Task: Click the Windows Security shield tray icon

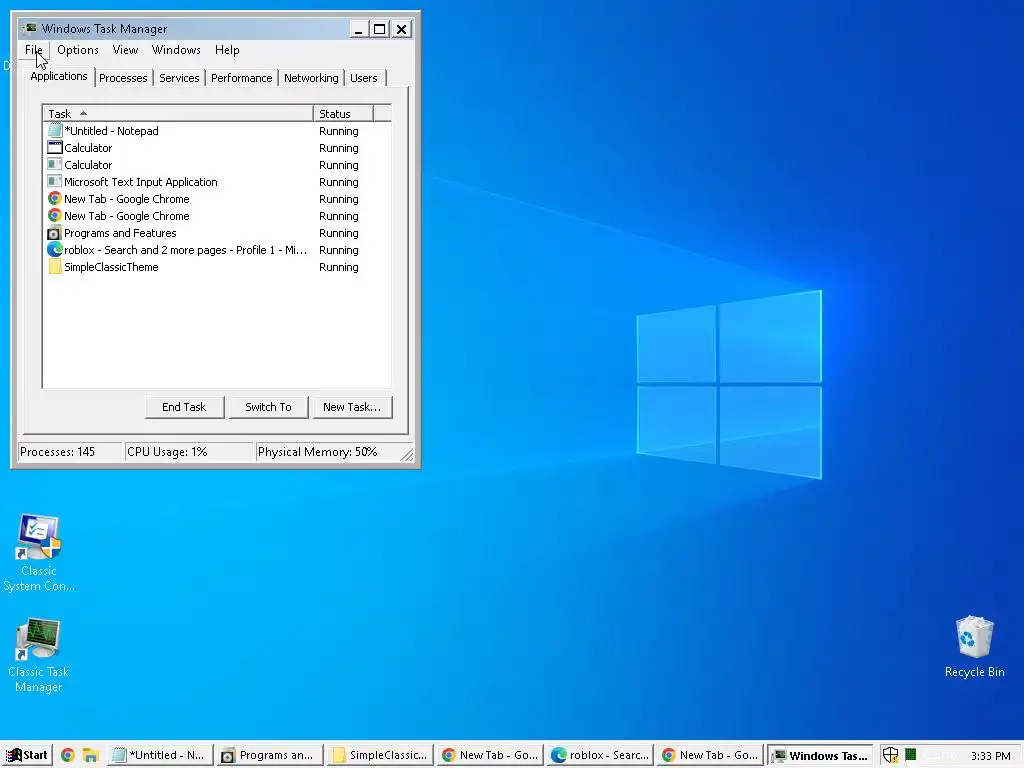Action: [890, 755]
